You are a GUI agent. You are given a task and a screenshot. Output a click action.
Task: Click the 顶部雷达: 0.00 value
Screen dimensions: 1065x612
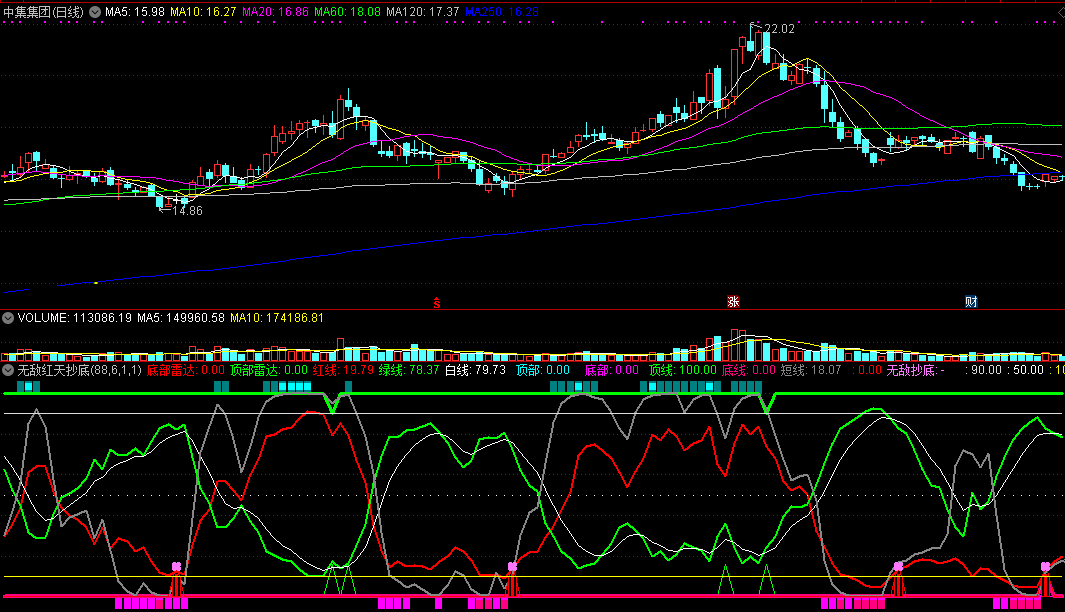[268, 370]
